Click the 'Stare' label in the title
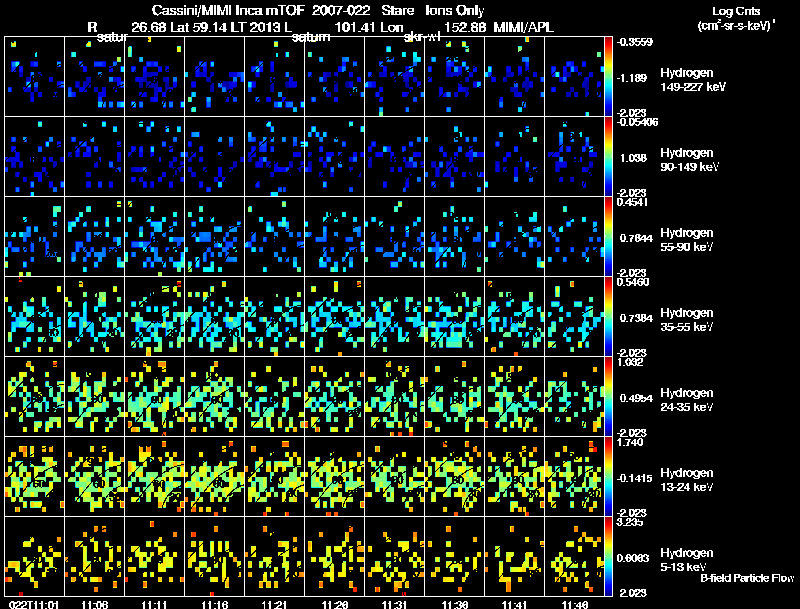Screen dimensions: 800x609 398,10
